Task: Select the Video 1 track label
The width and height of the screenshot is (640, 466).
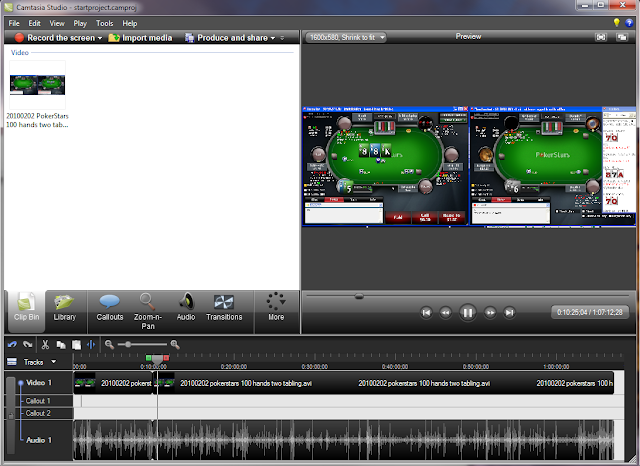Action: [x=39, y=383]
